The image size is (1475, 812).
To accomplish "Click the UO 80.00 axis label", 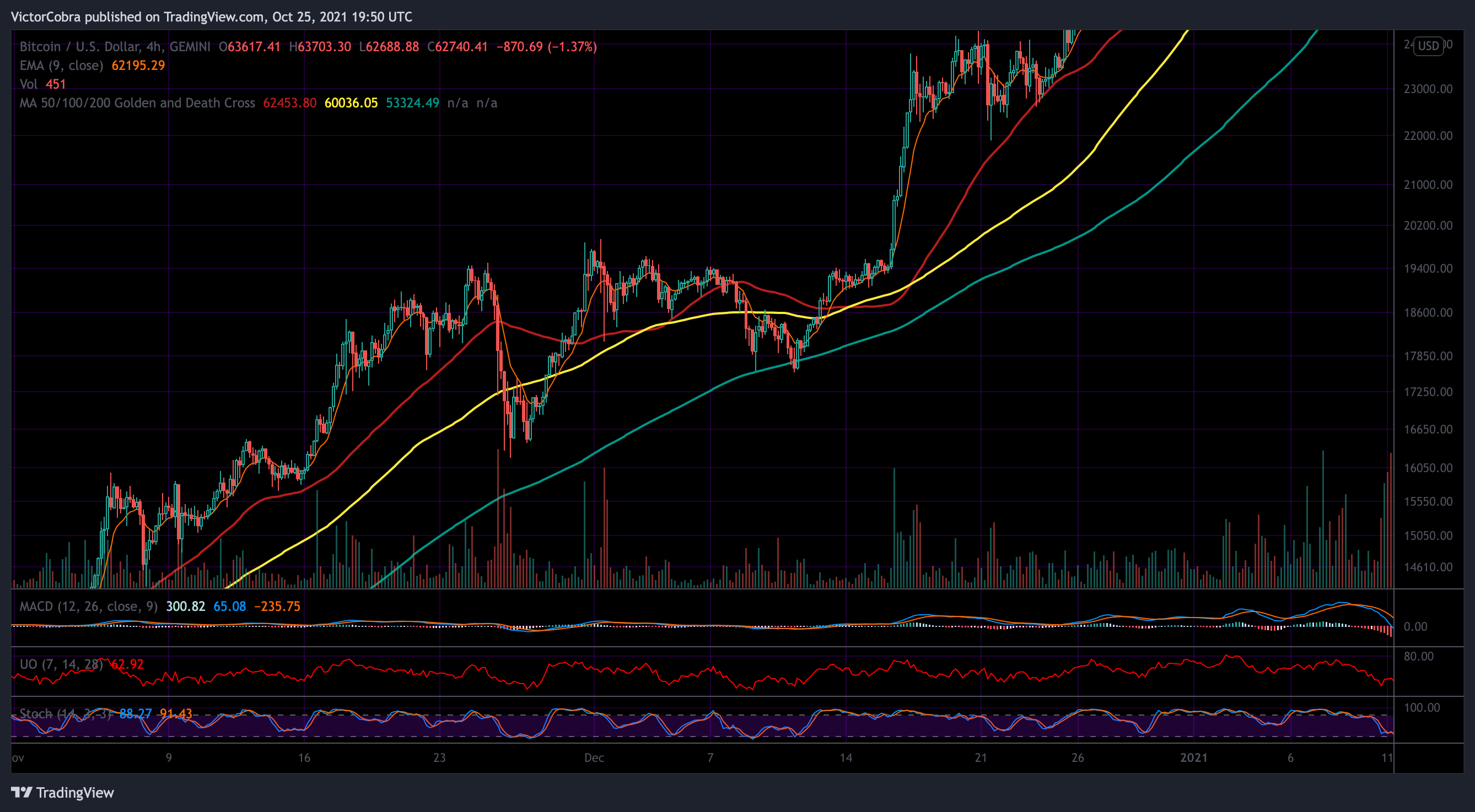I will pos(1418,656).
